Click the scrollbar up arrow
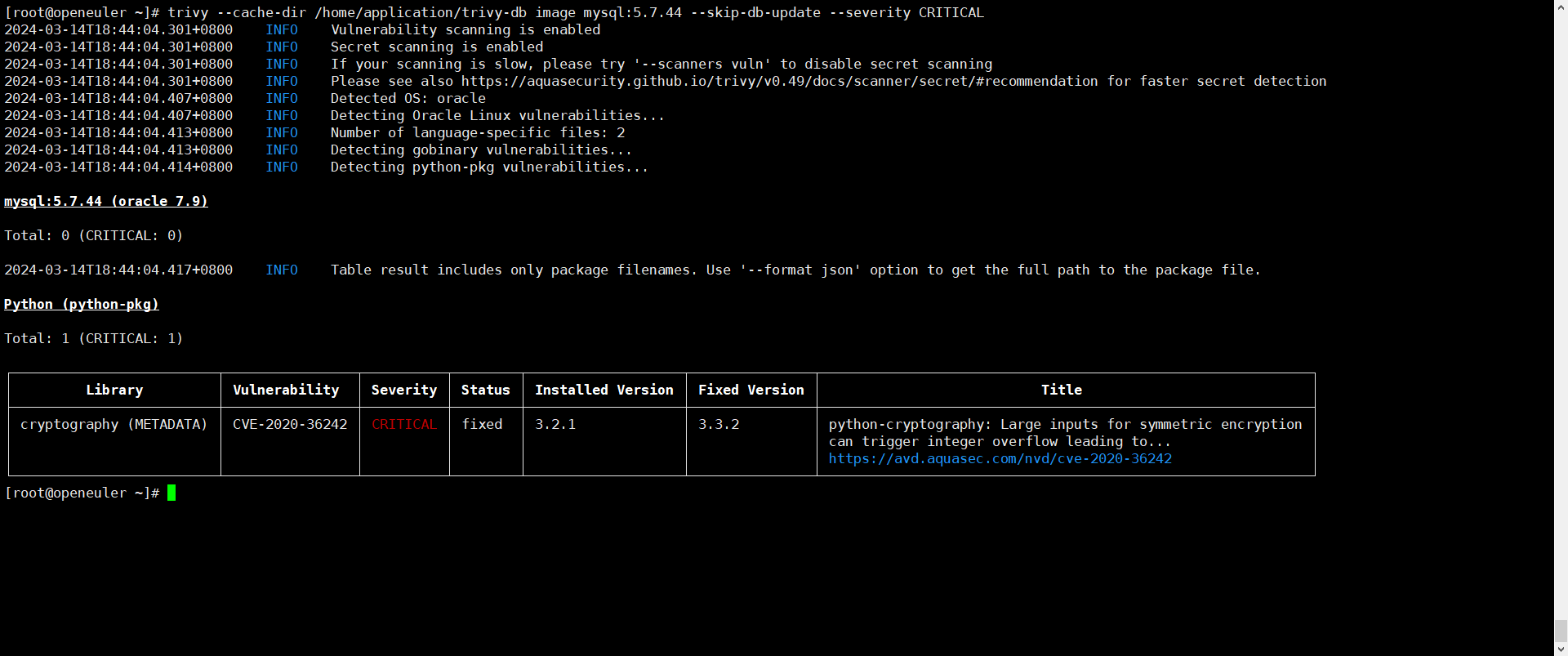The width and height of the screenshot is (1568, 656). 1561,7
